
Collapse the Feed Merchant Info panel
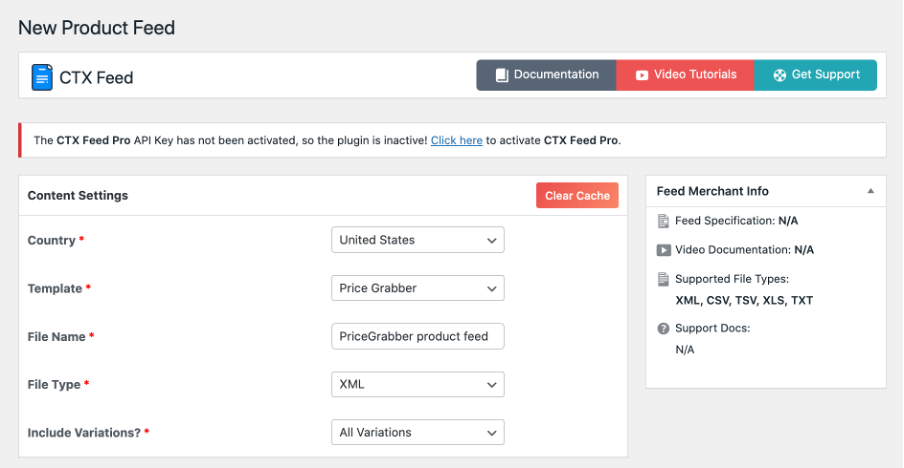[871, 191]
